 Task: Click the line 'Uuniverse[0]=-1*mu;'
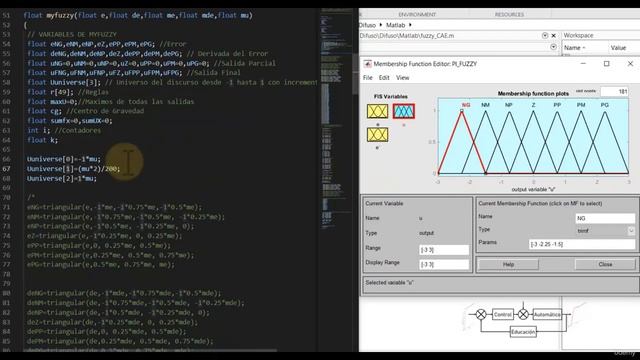[64, 159]
